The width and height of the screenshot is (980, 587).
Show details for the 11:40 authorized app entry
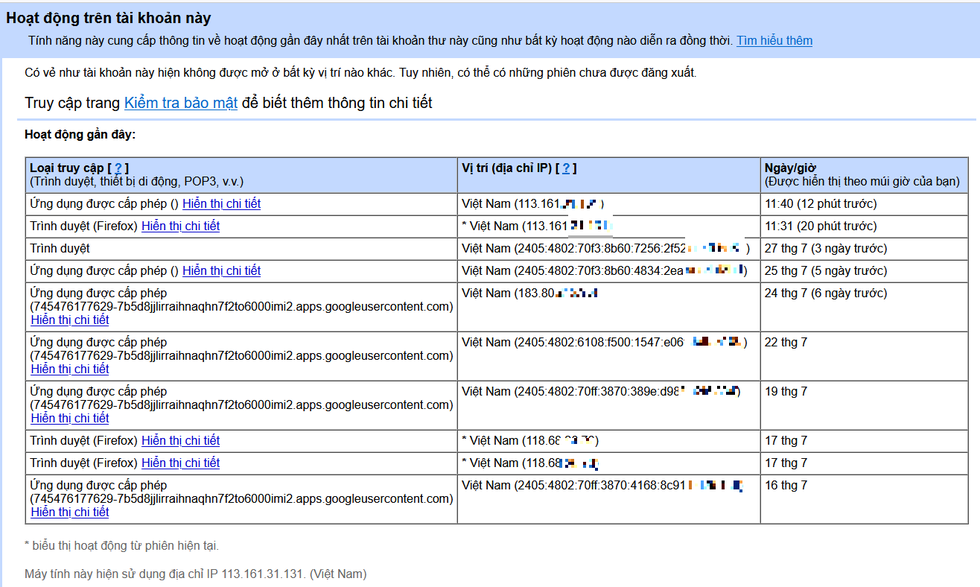[x=221, y=204]
